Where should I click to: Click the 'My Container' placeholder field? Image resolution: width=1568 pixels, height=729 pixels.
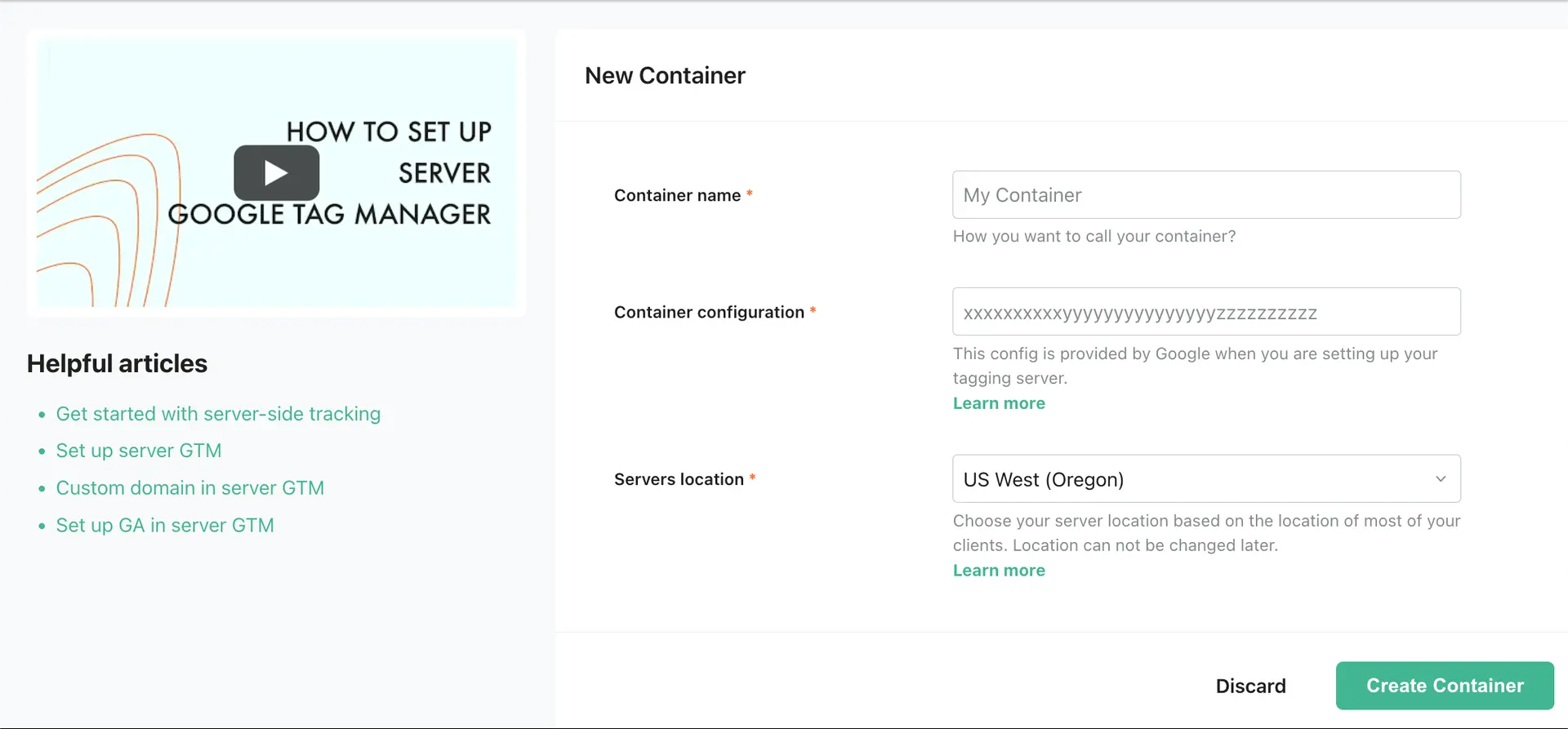point(1206,194)
